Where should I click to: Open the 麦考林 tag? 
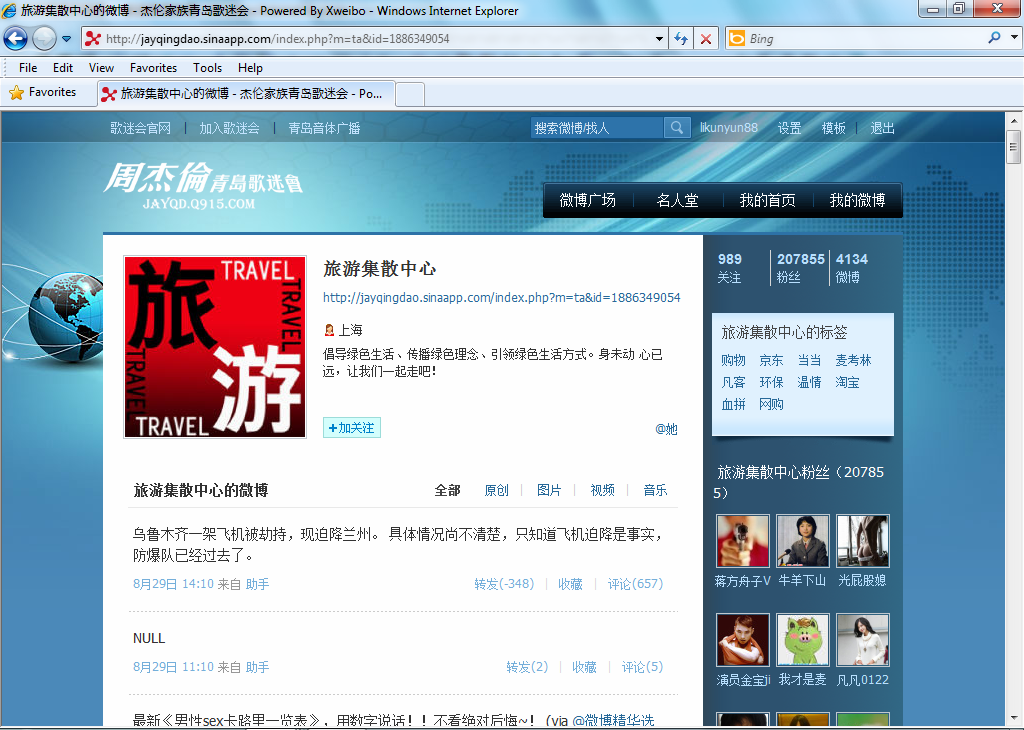[854, 360]
